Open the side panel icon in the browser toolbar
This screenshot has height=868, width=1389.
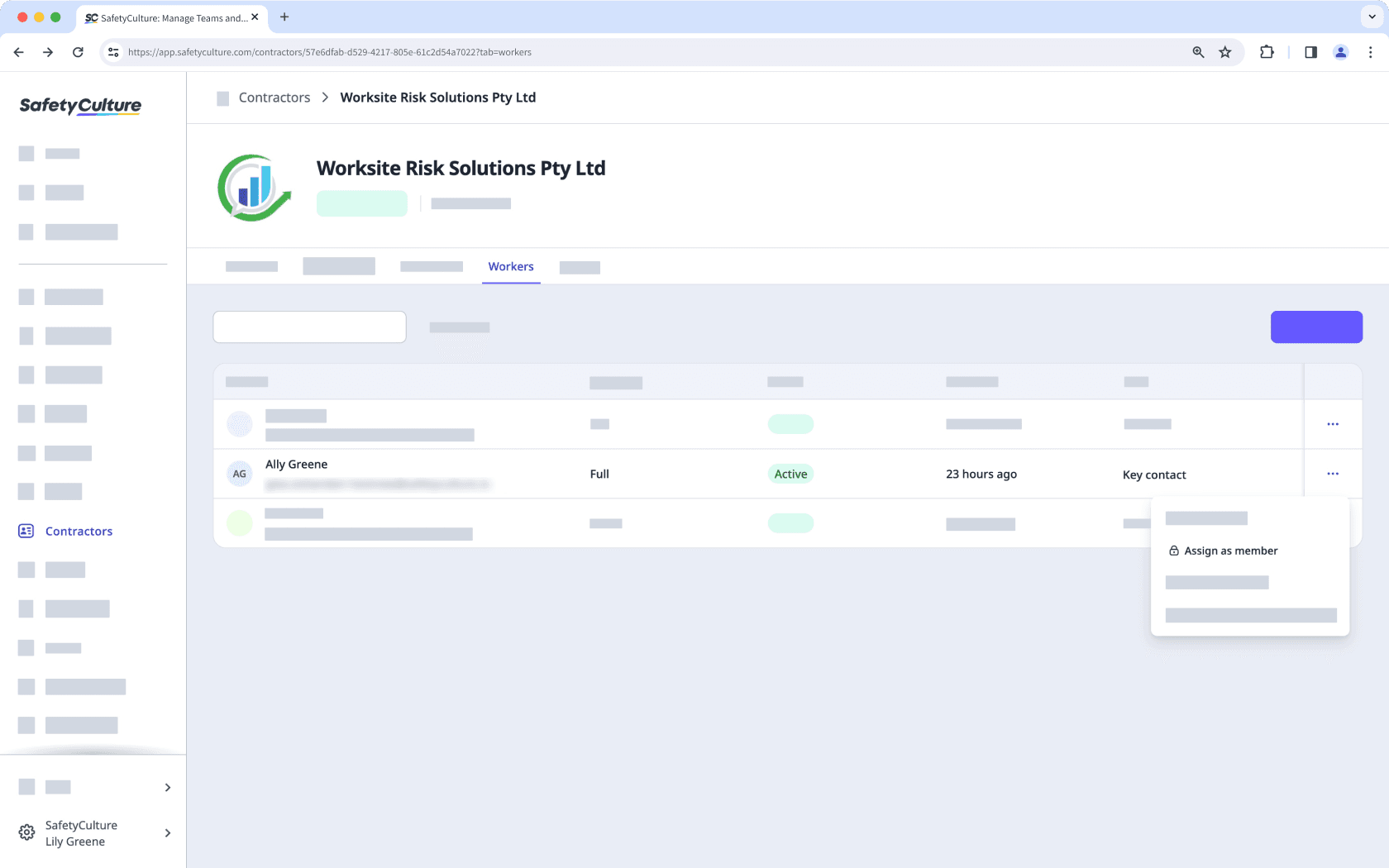pyautogui.click(x=1310, y=51)
